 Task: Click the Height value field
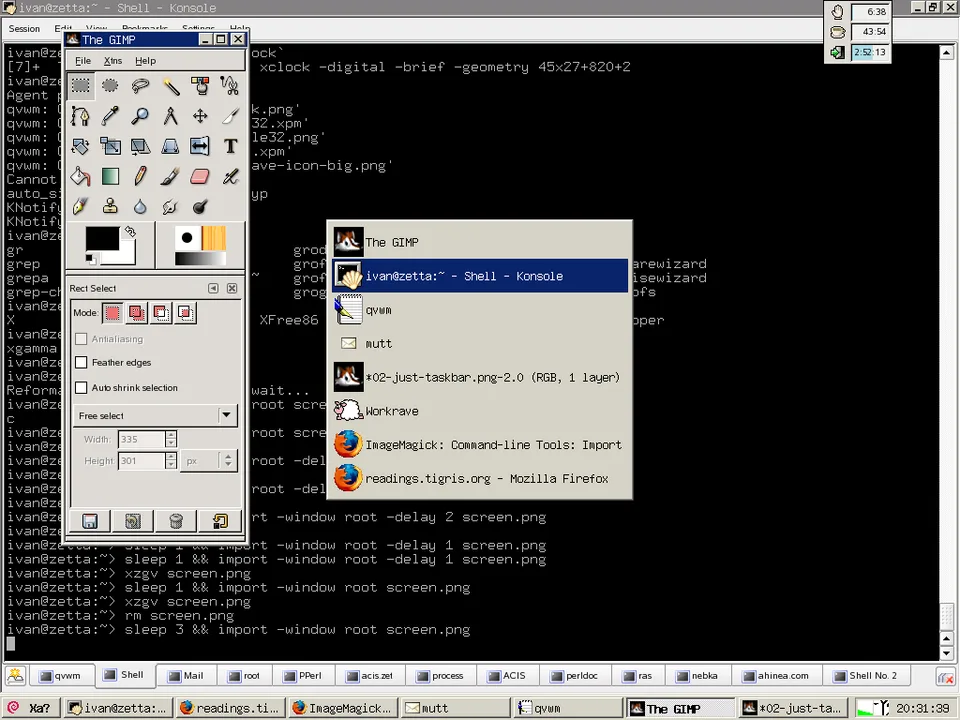click(x=142, y=461)
